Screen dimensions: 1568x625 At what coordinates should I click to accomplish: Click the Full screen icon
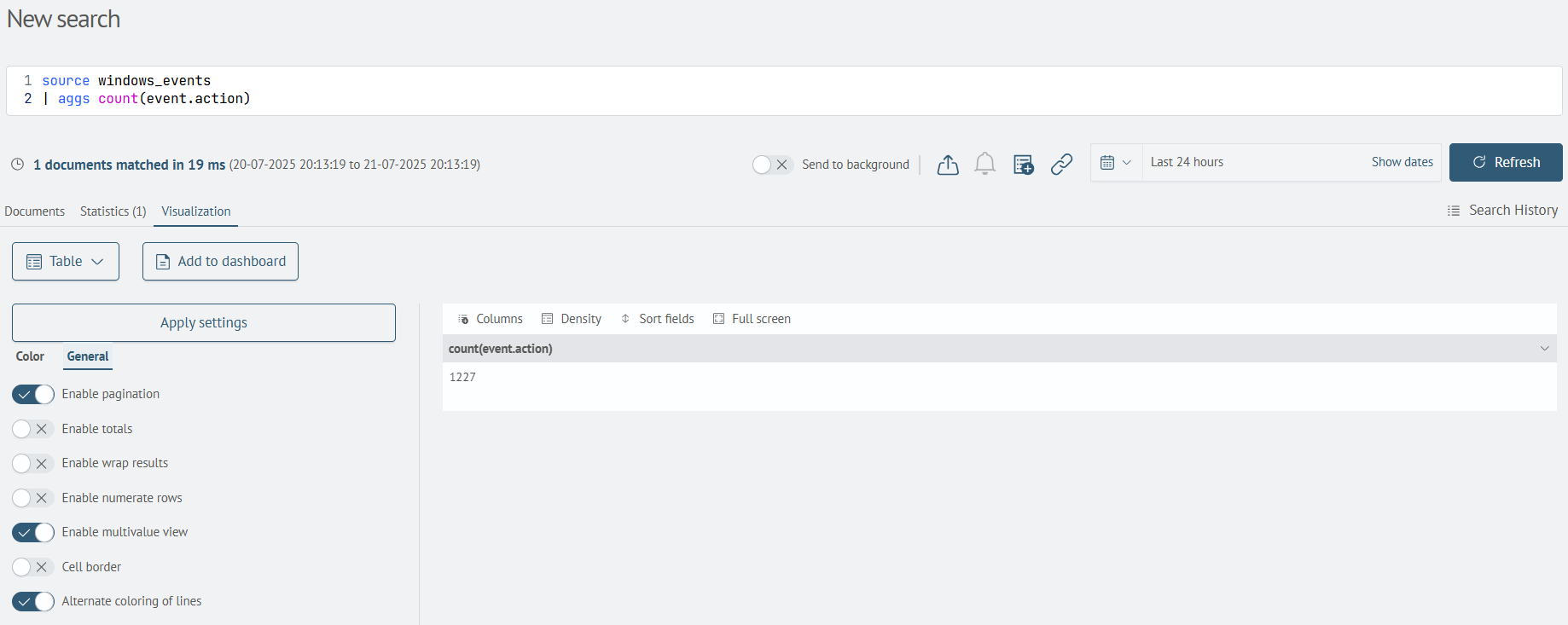719,319
